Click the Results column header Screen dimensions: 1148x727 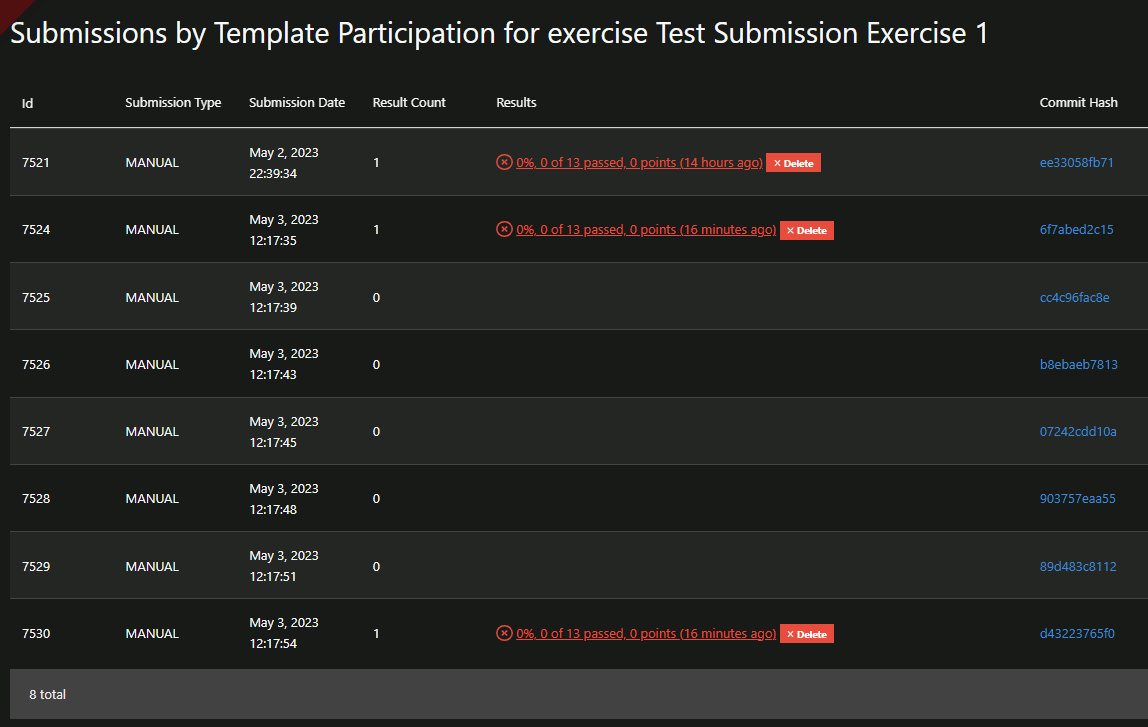point(516,102)
